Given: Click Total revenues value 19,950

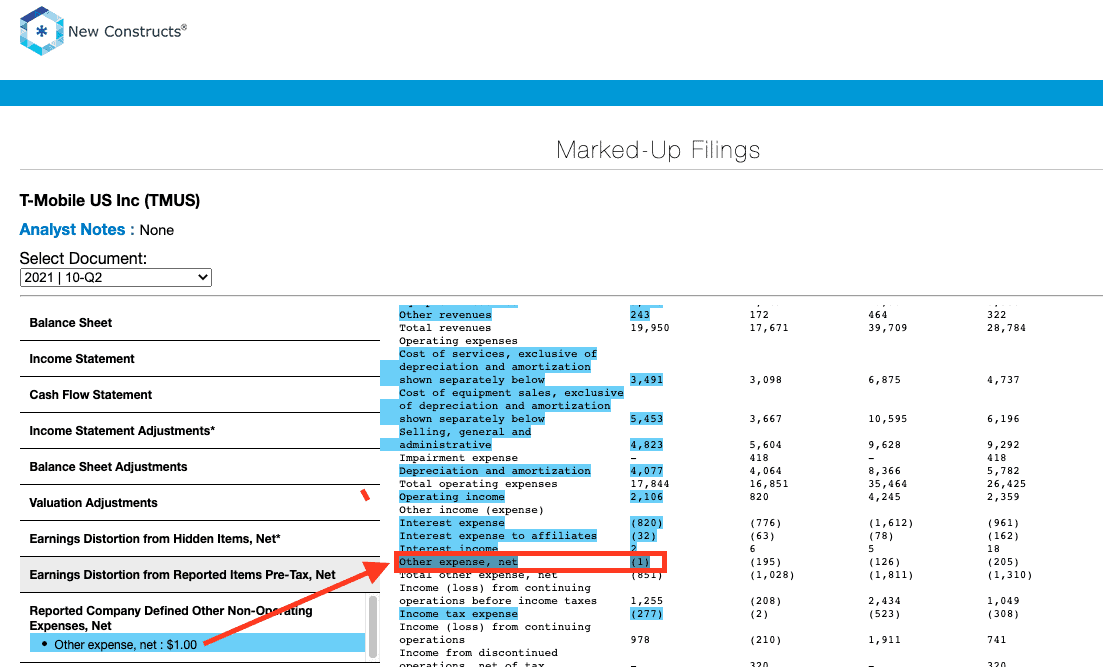Looking at the screenshot, I should (650, 328).
